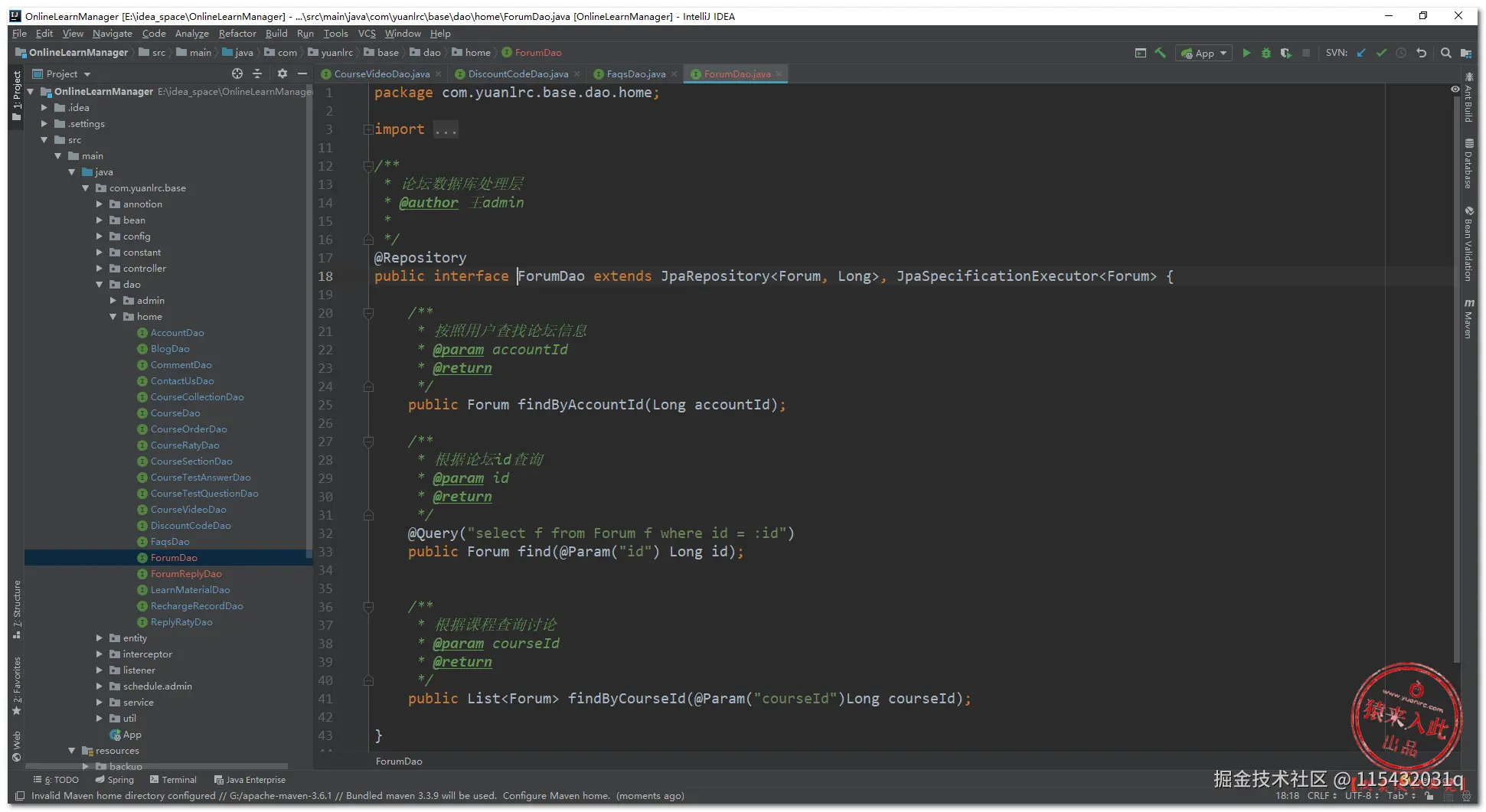Collapse all in the Project panel

257,73
